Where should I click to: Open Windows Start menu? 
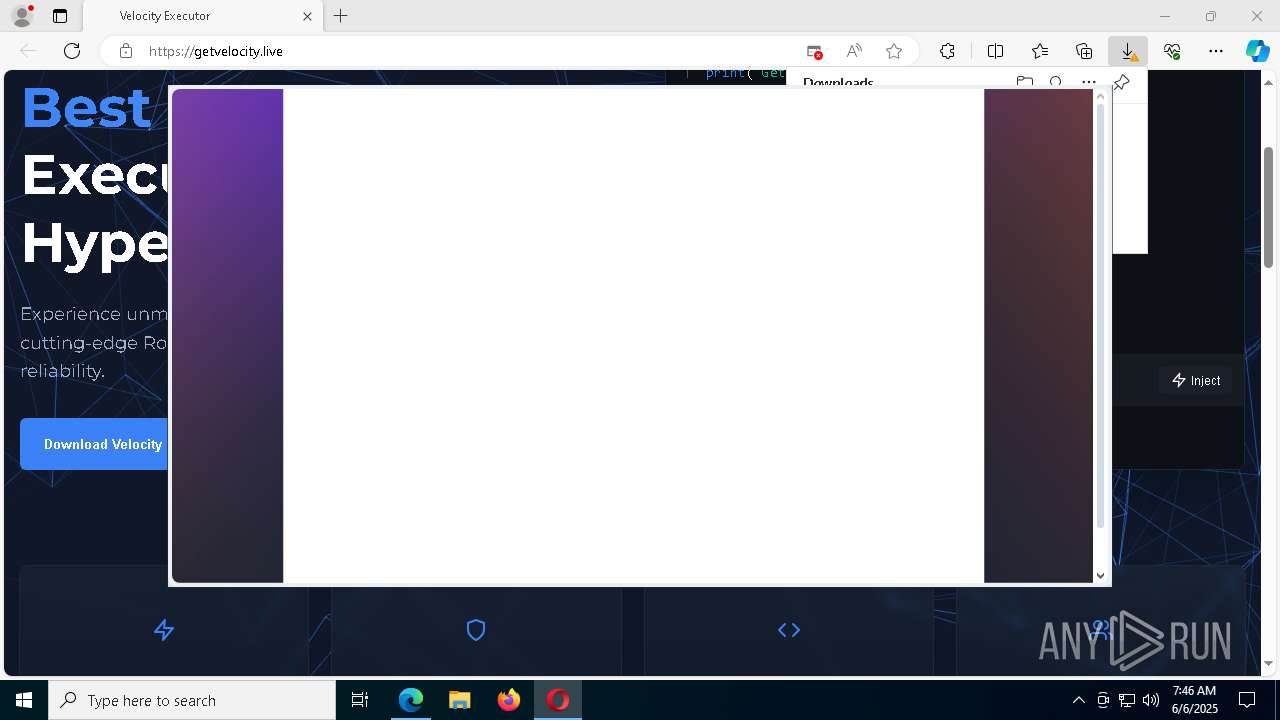(24, 700)
